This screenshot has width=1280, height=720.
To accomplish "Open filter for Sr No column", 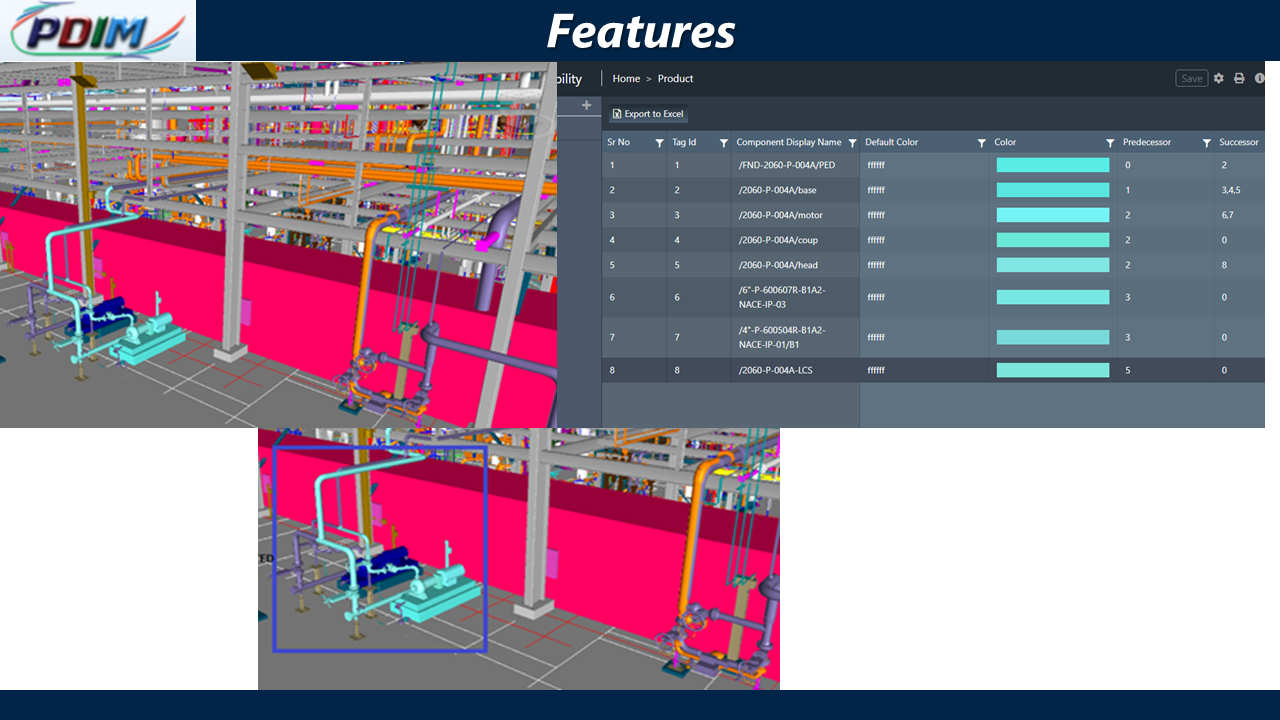I will pos(659,143).
